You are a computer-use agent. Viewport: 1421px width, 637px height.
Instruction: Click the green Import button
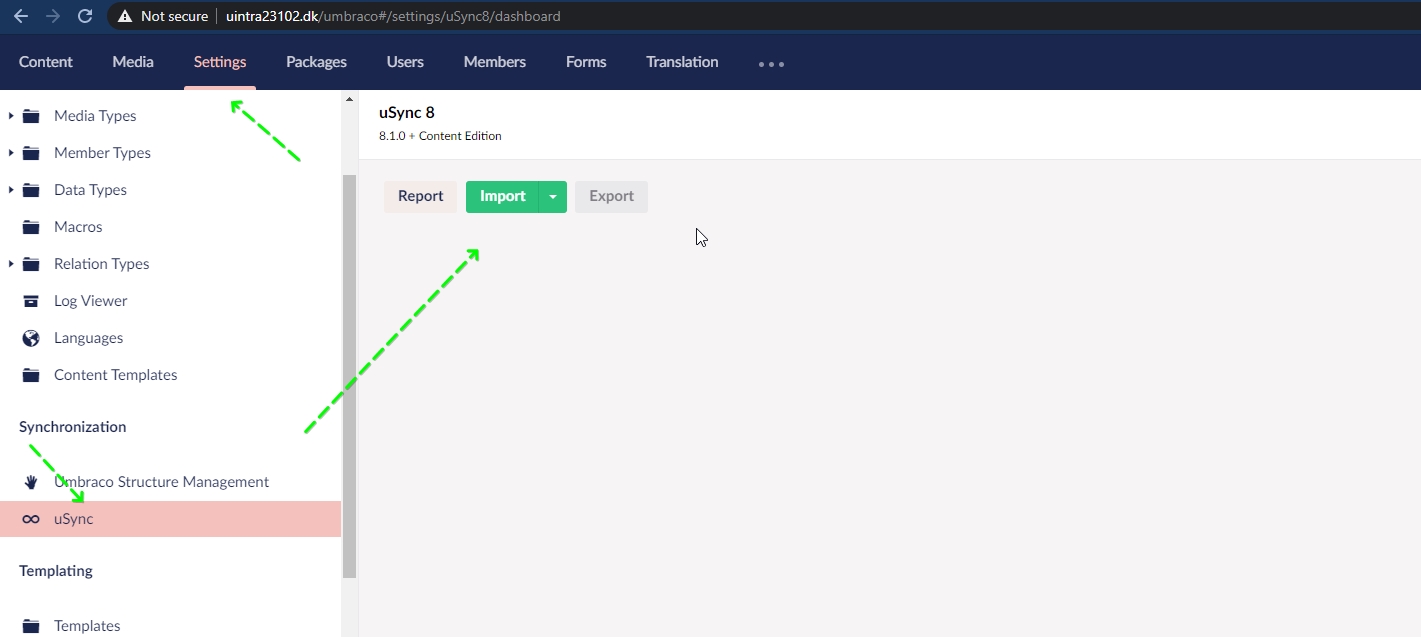502,197
